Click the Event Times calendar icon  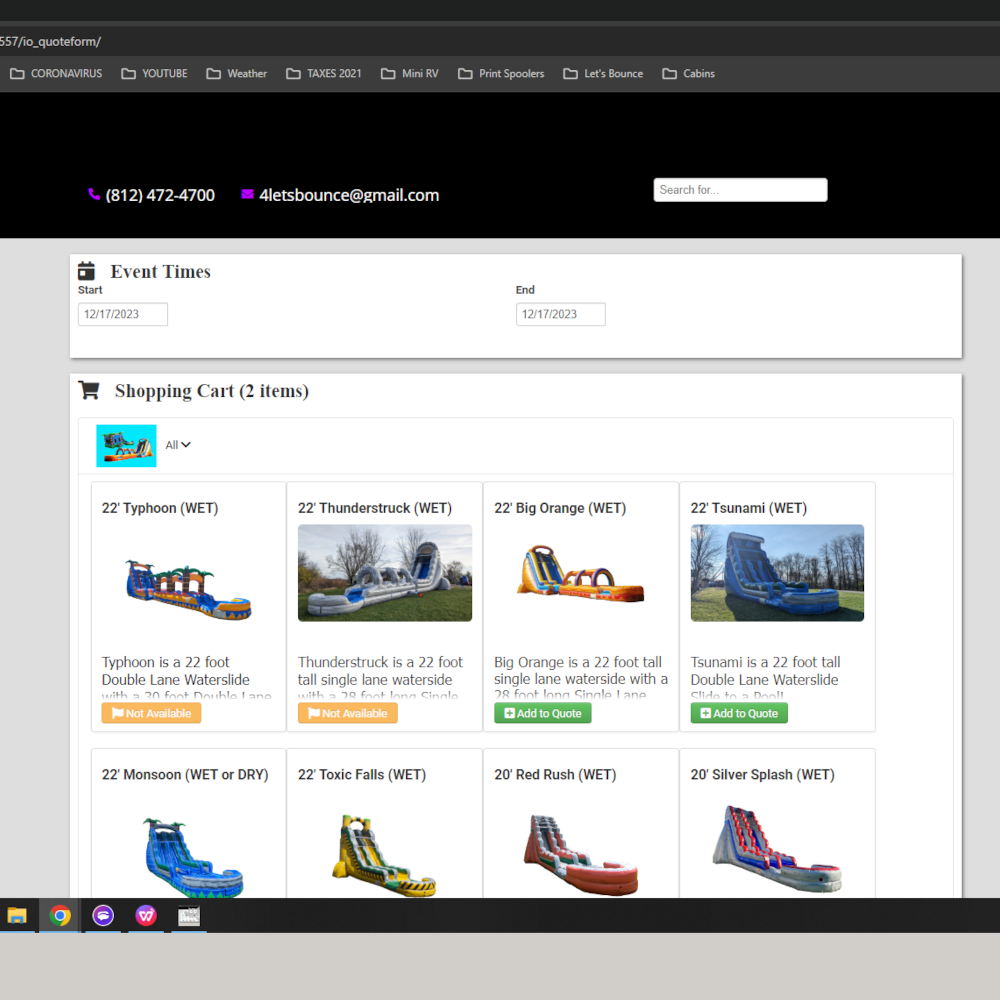coord(87,271)
